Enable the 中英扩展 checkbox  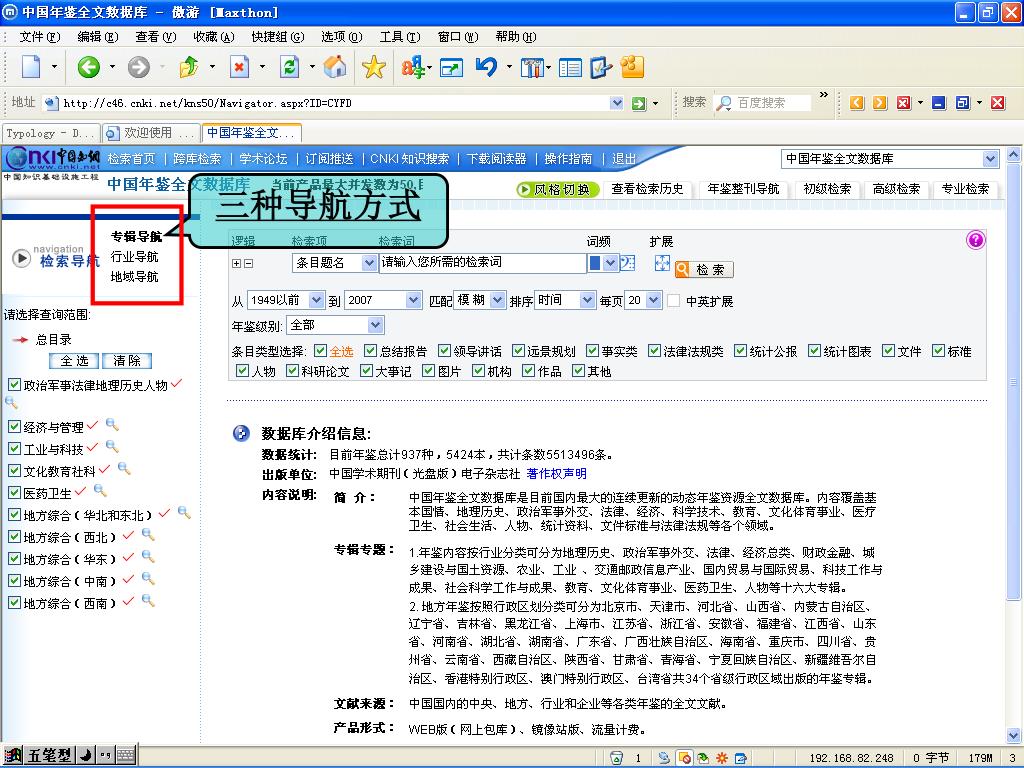click(673, 300)
